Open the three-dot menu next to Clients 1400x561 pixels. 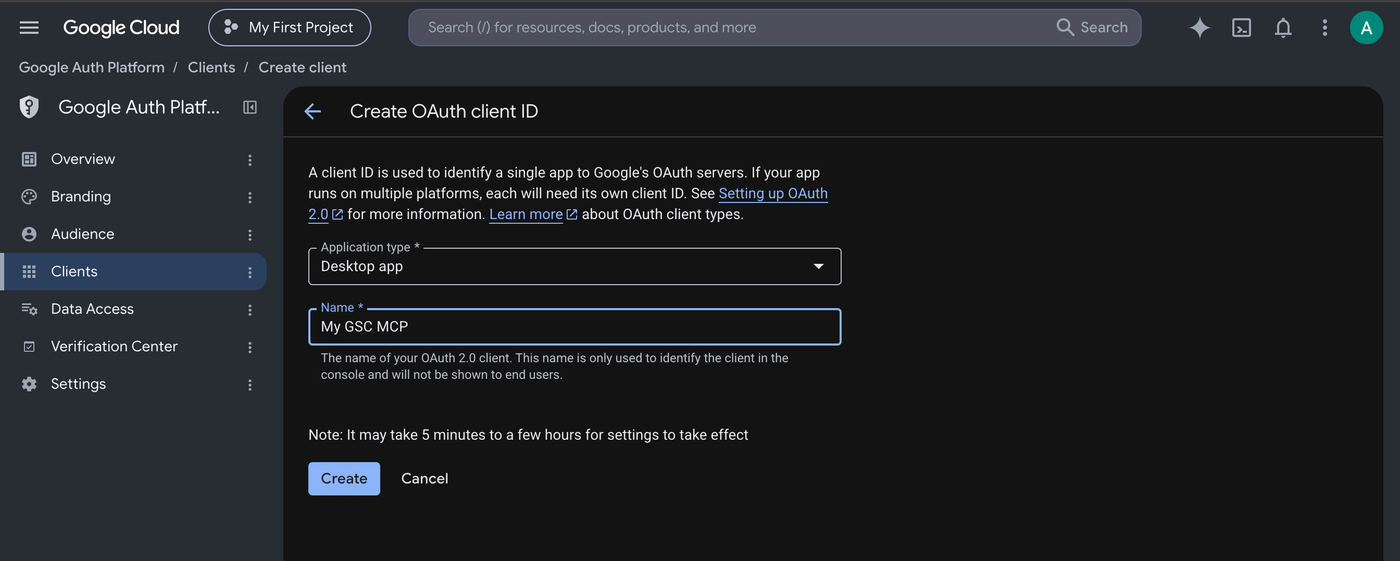pyautogui.click(x=250, y=272)
